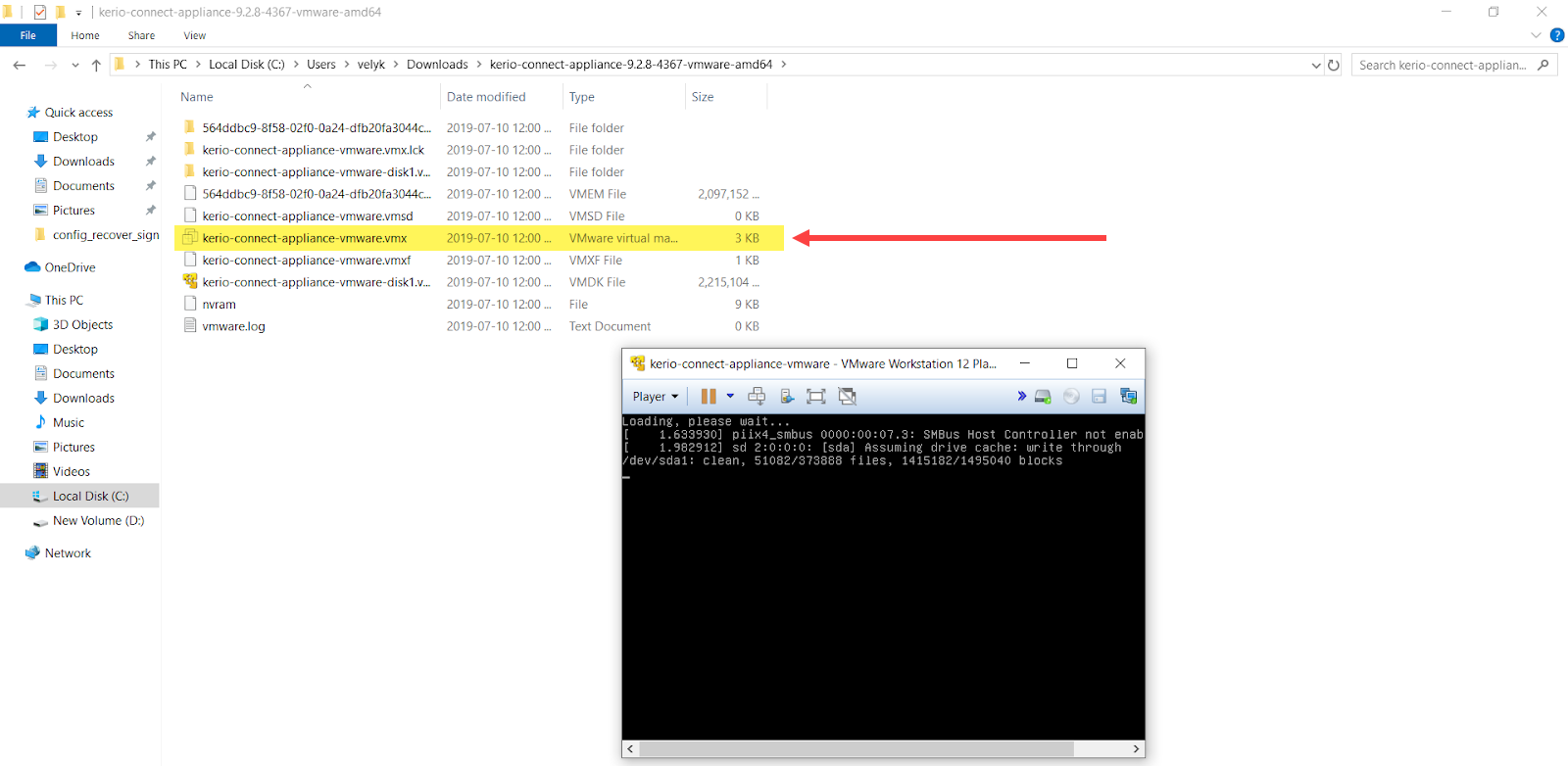Image resolution: width=1568 pixels, height=766 pixels.
Task: Click the VMware window title icon
Action: point(638,363)
